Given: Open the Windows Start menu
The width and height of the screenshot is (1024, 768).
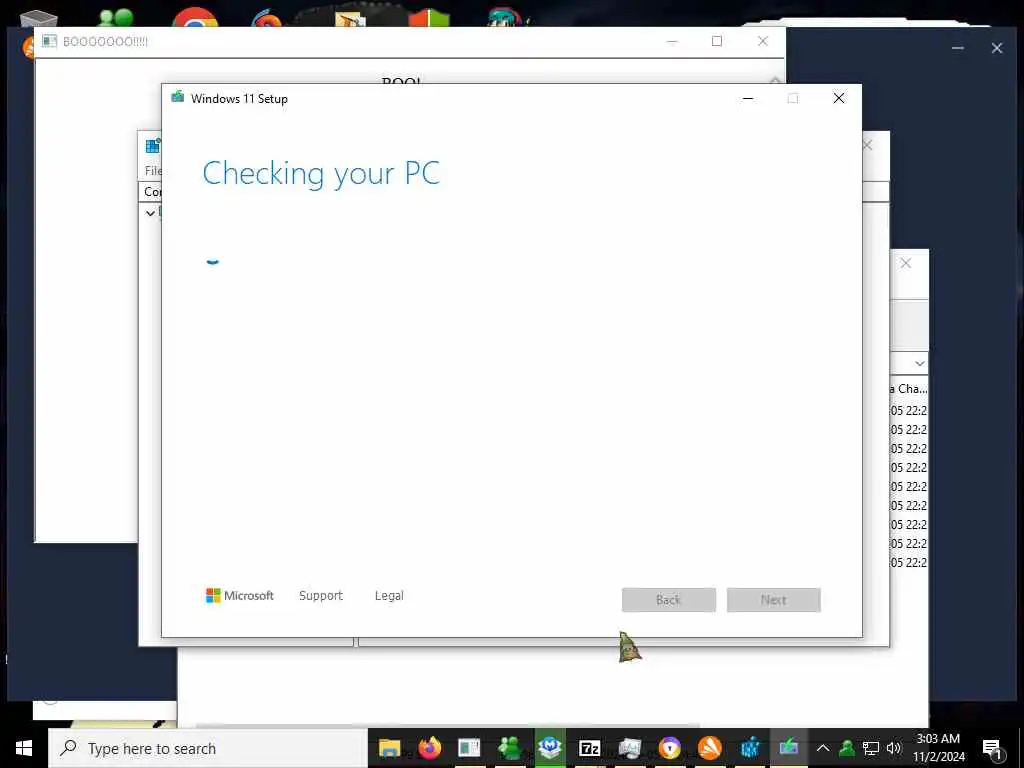Looking at the screenshot, I should pos(24,748).
